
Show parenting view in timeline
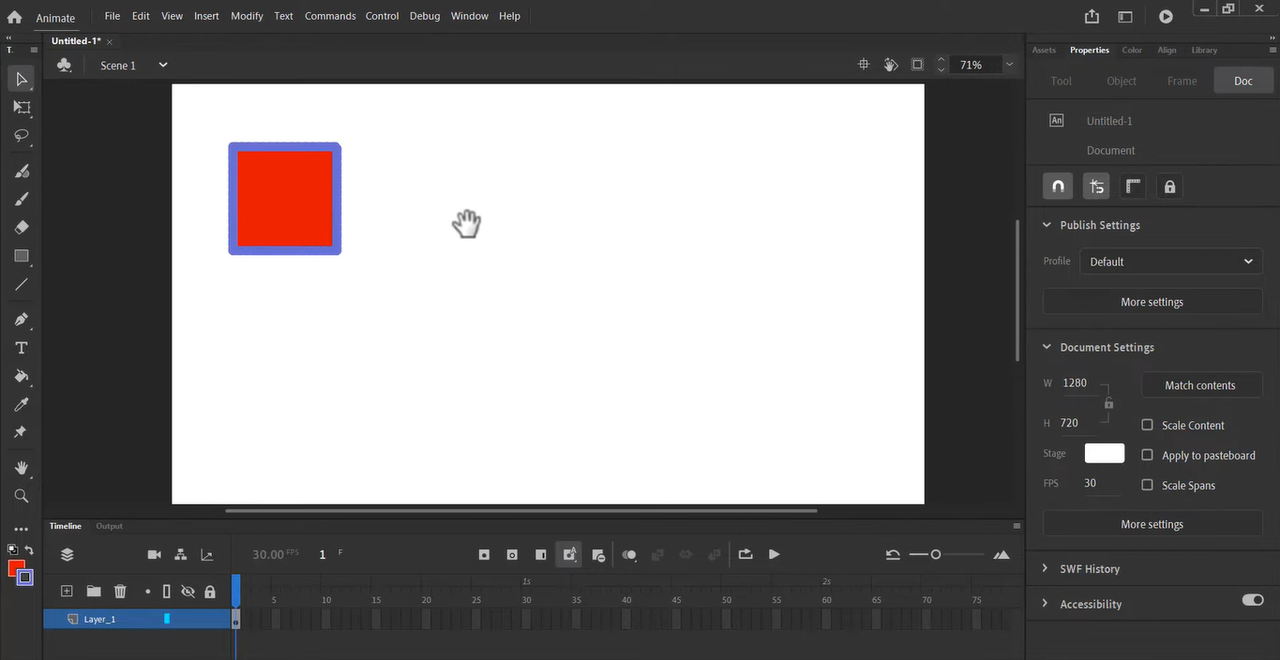coord(181,555)
